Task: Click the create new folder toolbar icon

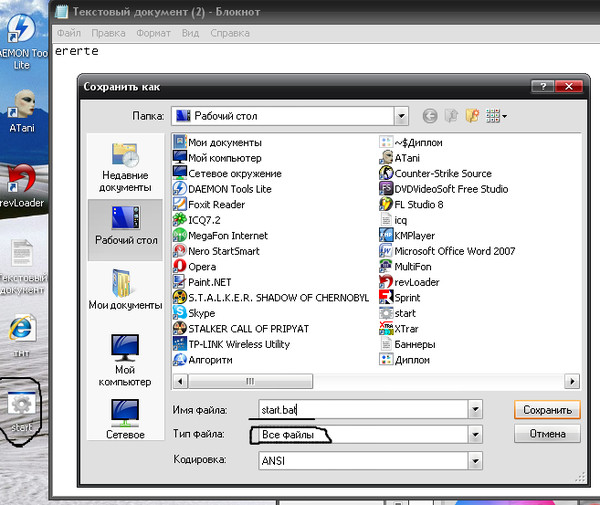Action: click(x=472, y=116)
